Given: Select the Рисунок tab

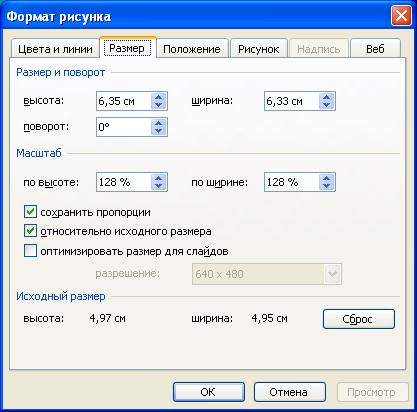Looking at the screenshot, I should click(x=259, y=49).
